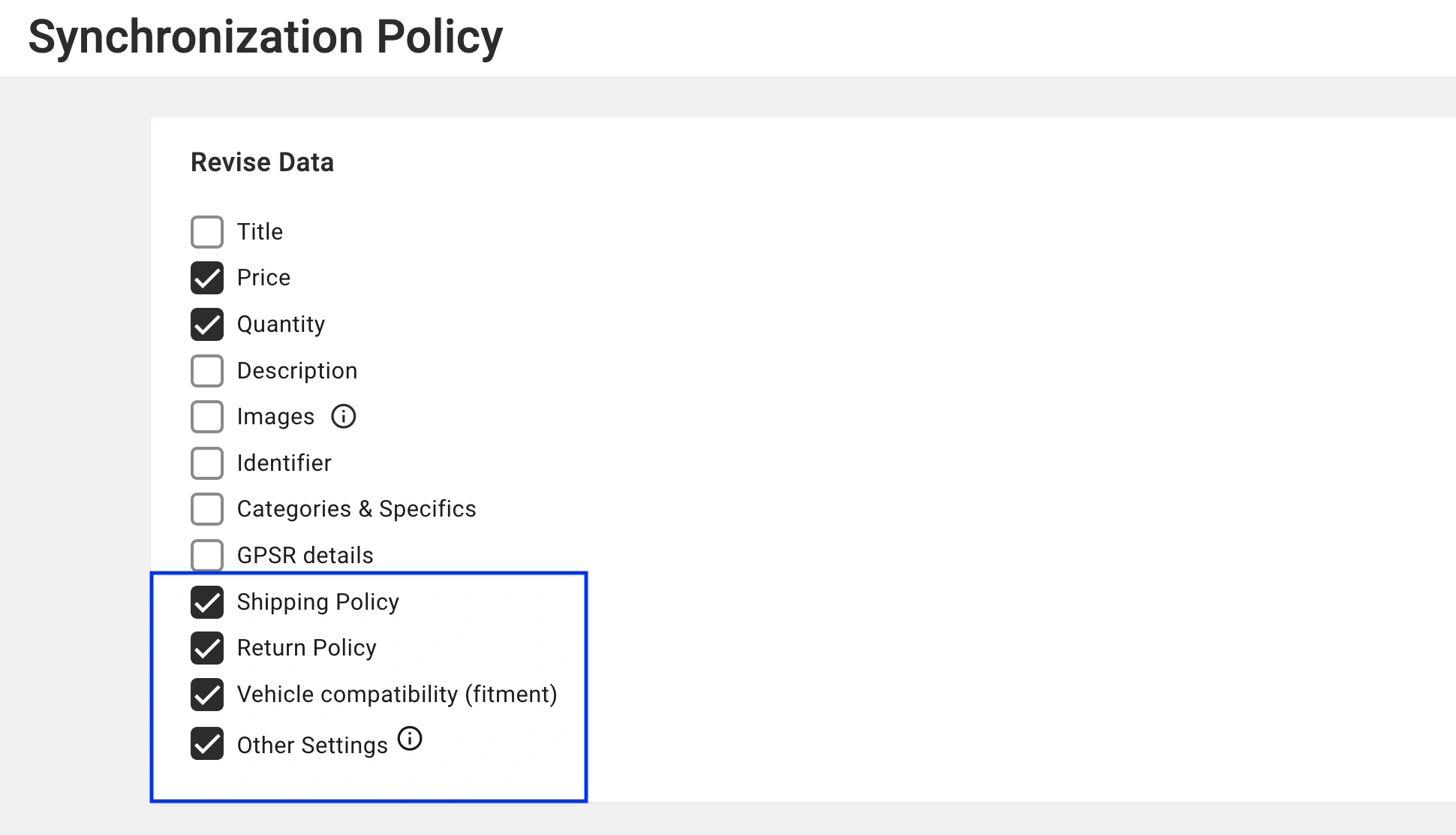
Task: Click the Categories & Specifics label
Action: coord(356,509)
